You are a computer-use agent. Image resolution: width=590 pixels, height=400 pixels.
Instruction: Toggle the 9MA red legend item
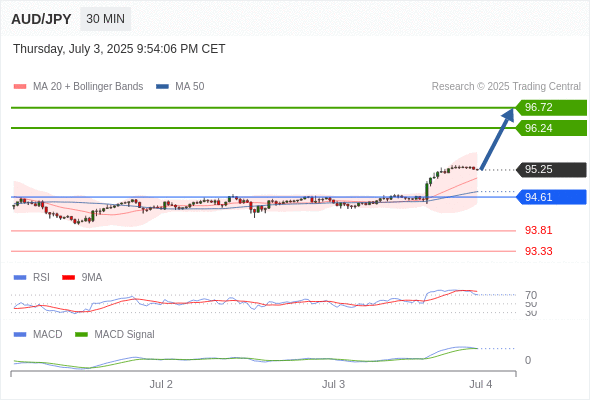[x=82, y=278]
